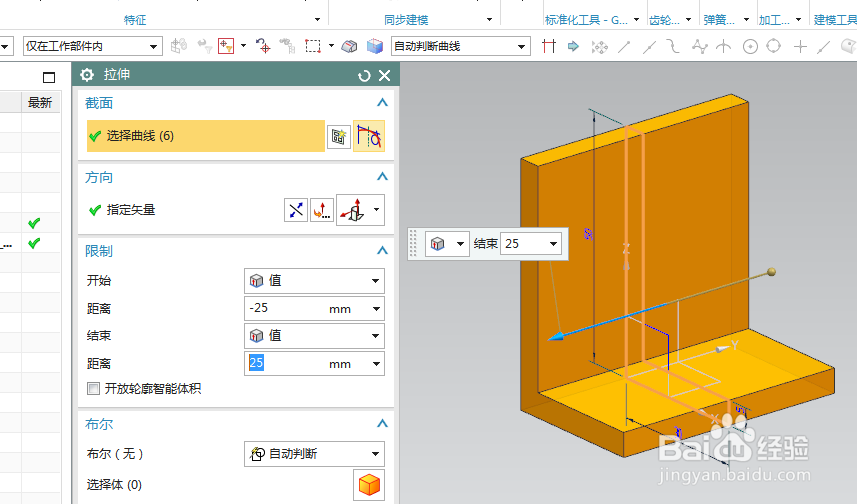This screenshot has width=857, height=504.
Task: Close the 拉伸 dialog
Action: click(385, 75)
